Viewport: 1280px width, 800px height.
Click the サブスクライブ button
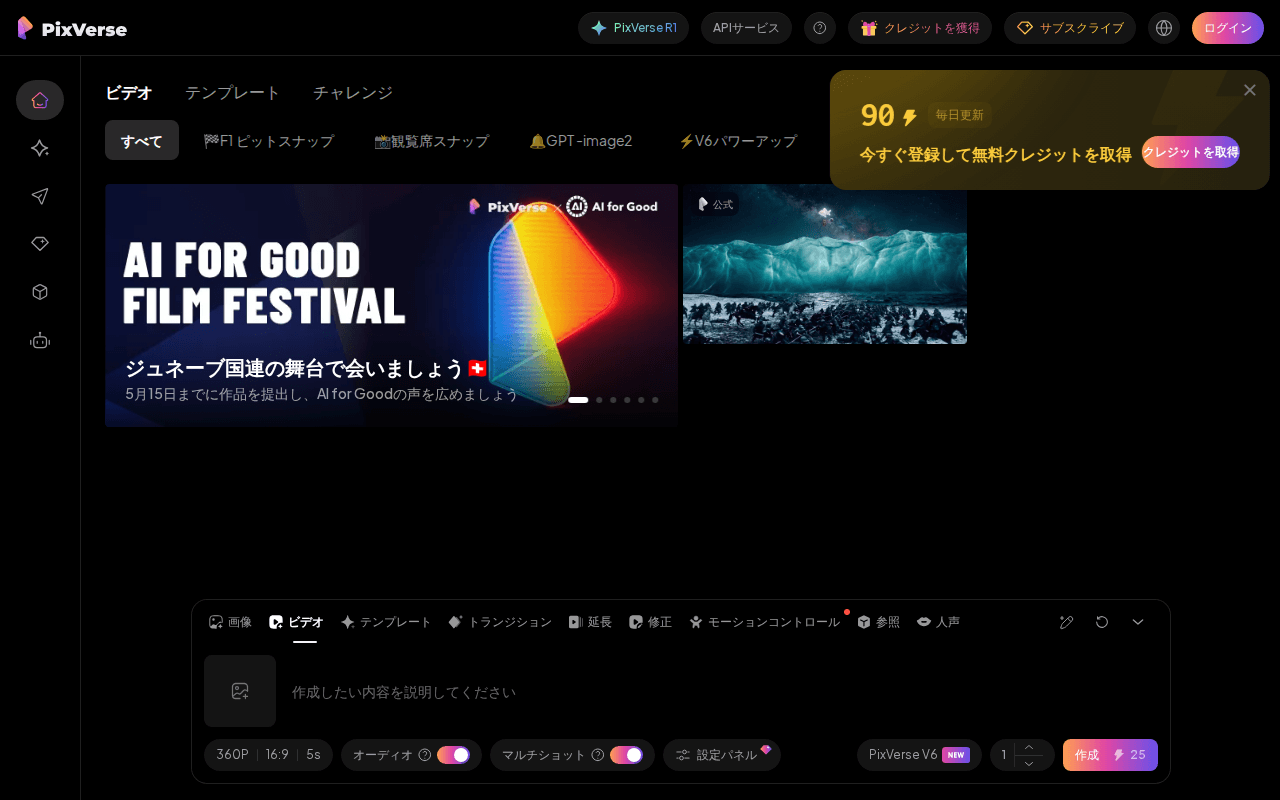pyautogui.click(x=1070, y=28)
